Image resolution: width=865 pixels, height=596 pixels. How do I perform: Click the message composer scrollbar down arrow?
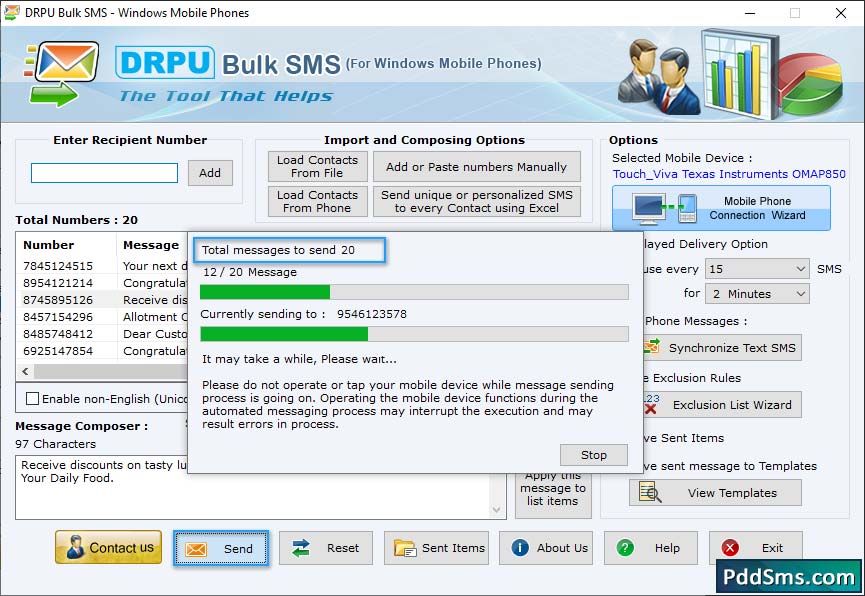pos(496,509)
